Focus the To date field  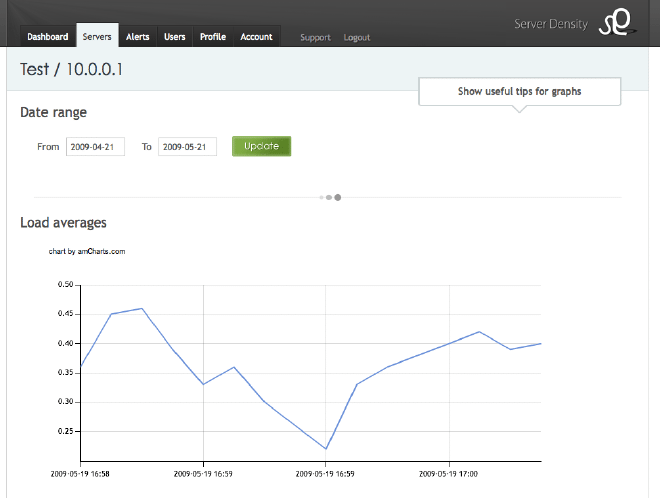click(187, 147)
